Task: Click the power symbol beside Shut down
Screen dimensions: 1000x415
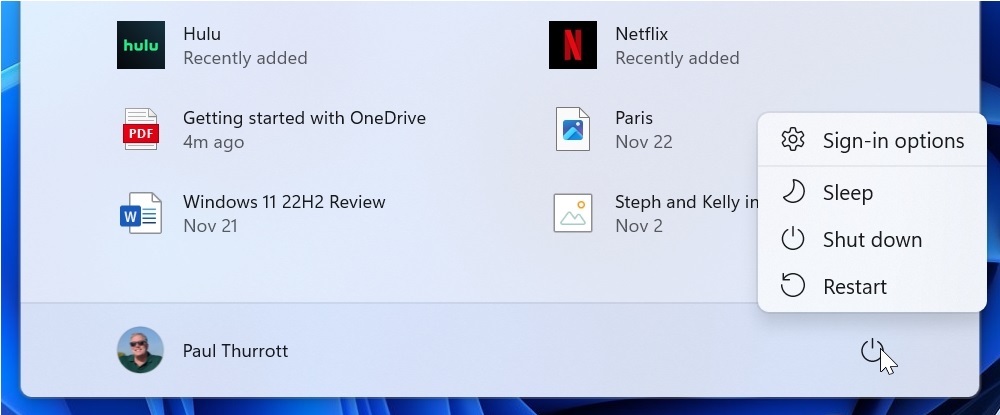Action: click(x=793, y=239)
